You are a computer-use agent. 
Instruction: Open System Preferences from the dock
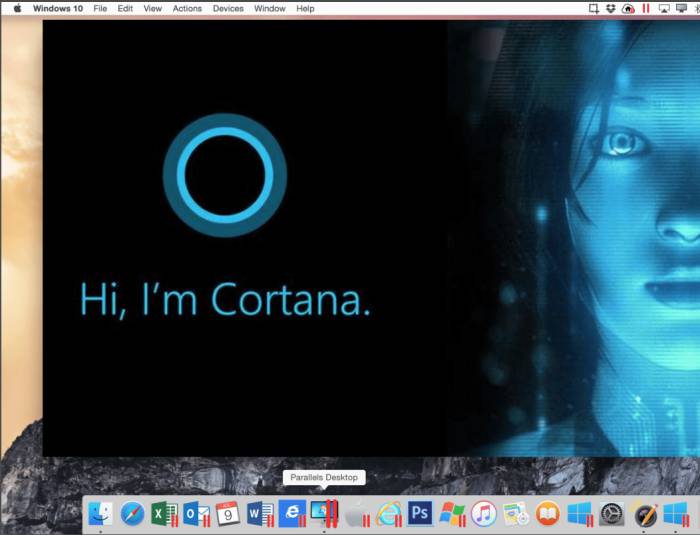(612, 514)
